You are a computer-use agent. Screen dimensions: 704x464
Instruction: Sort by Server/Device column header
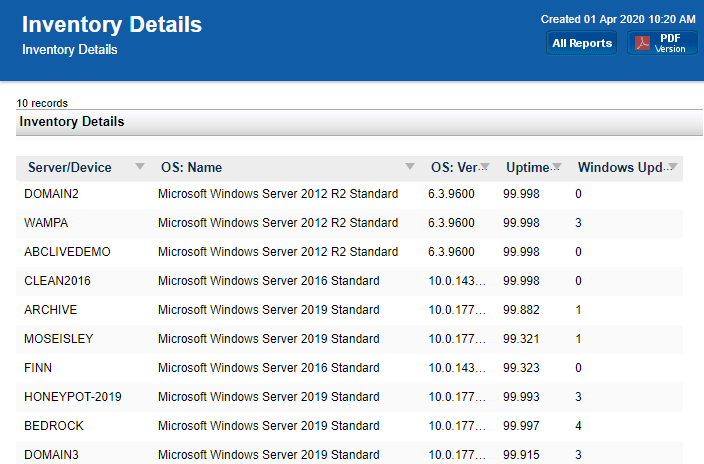(x=70, y=167)
